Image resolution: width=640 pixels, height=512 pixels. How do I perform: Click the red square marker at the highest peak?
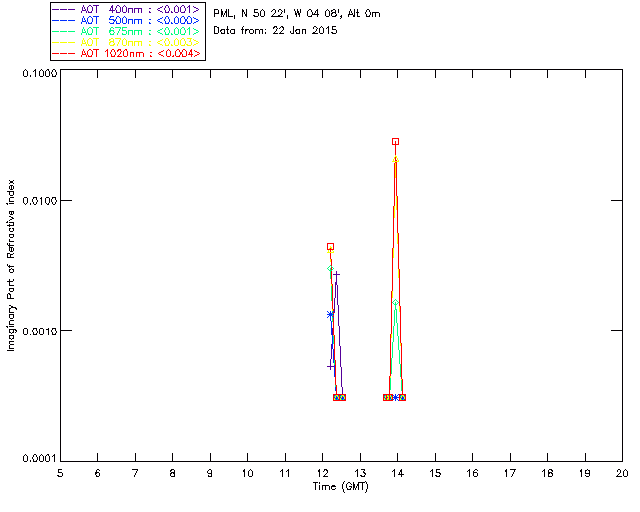pyautogui.click(x=395, y=142)
